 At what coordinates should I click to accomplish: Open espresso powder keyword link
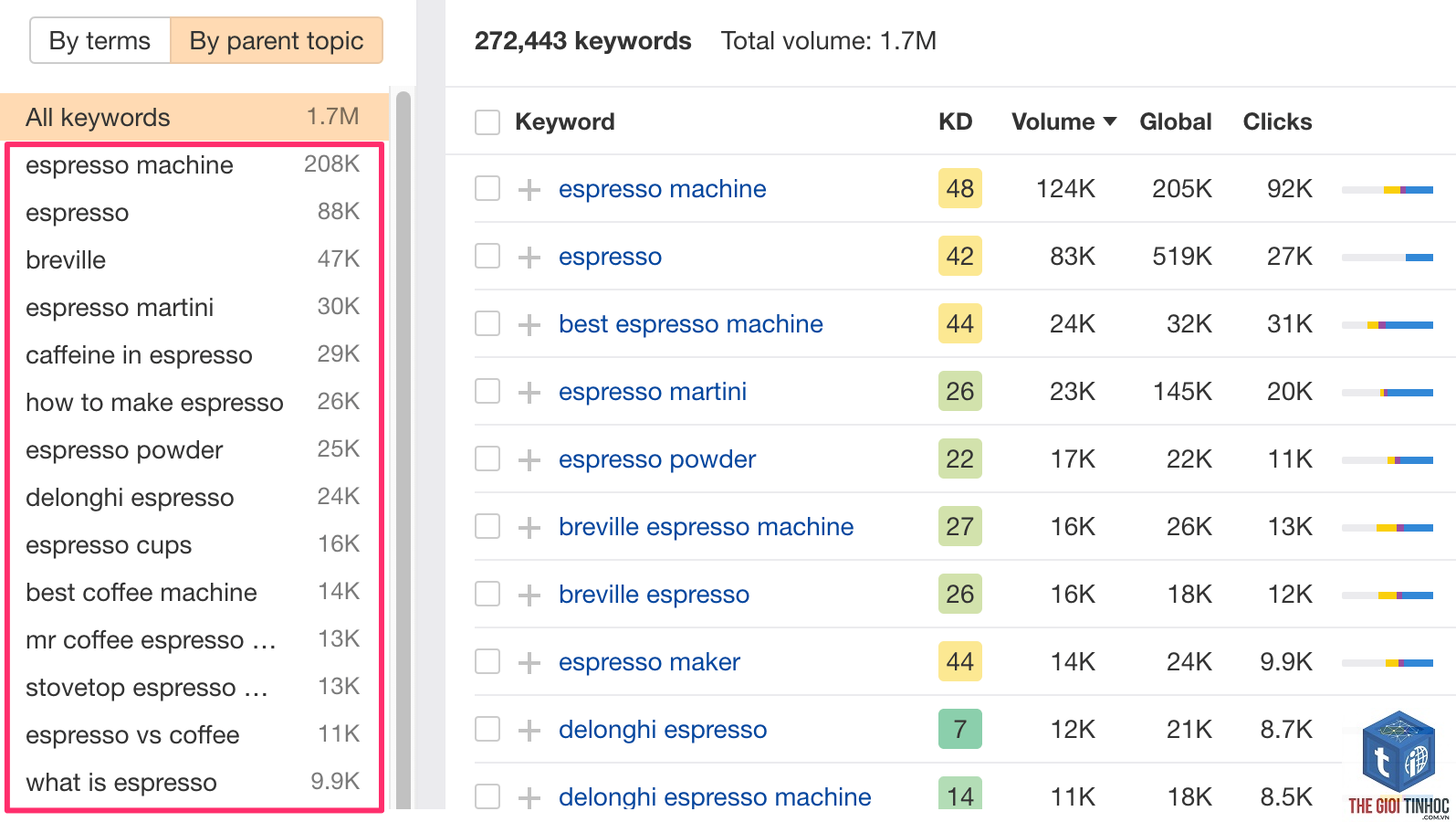pos(657,459)
